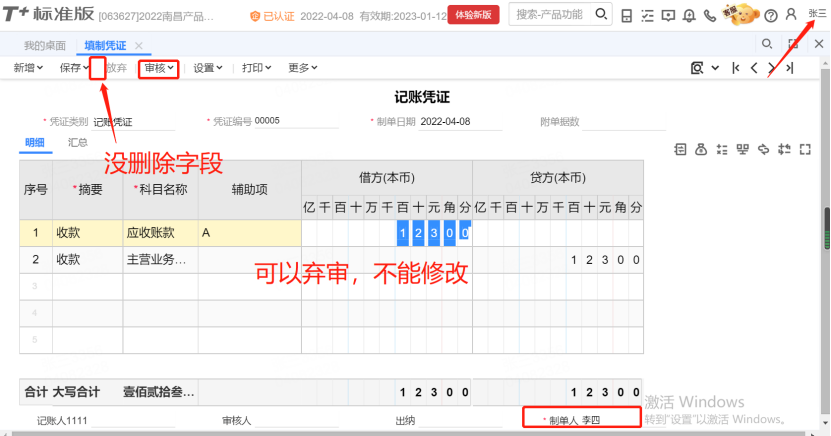
Task: Click the notification bell icon
Action: tap(690, 16)
